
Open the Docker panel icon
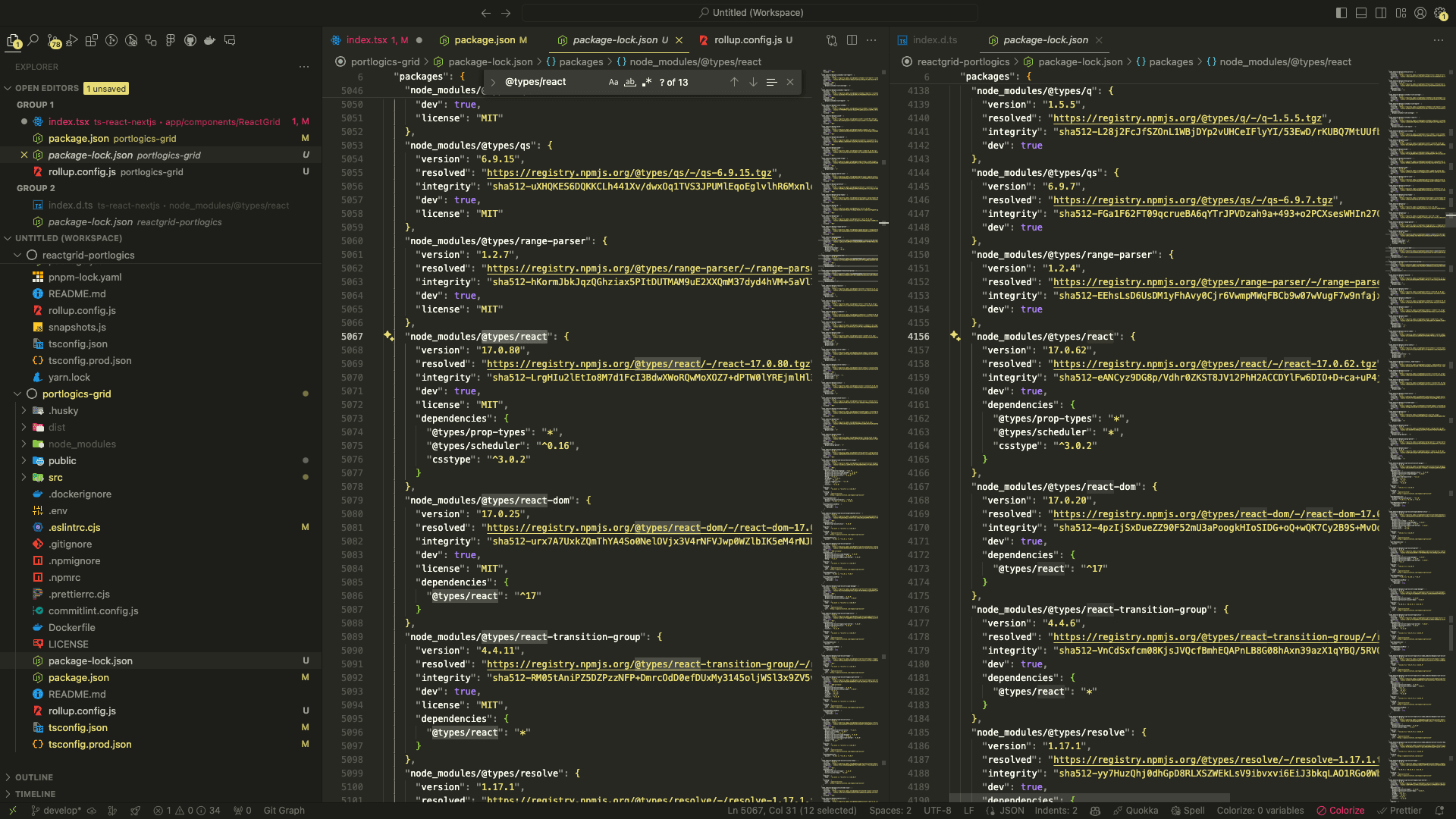pyautogui.click(x=210, y=40)
